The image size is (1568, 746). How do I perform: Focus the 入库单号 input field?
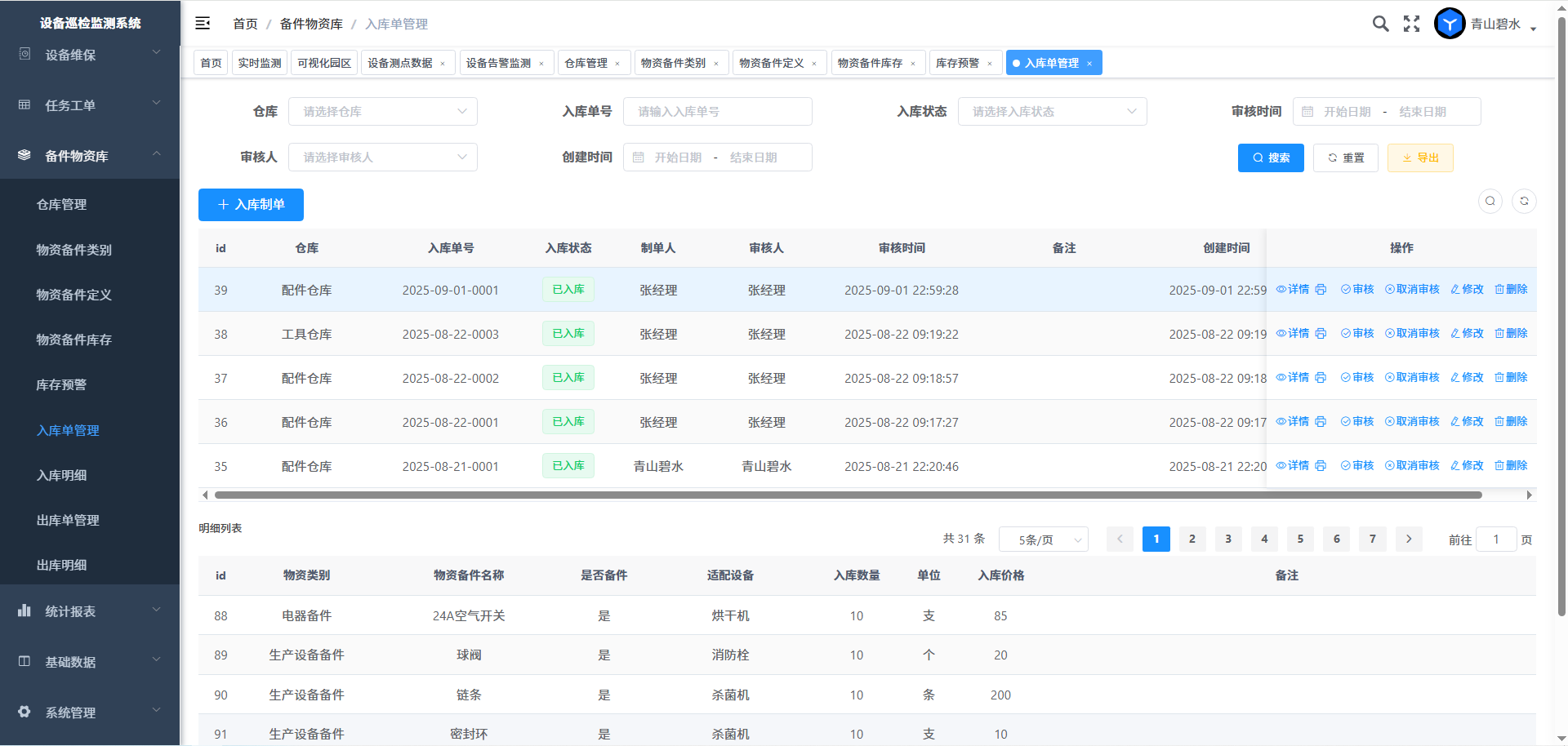coord(717,112)
